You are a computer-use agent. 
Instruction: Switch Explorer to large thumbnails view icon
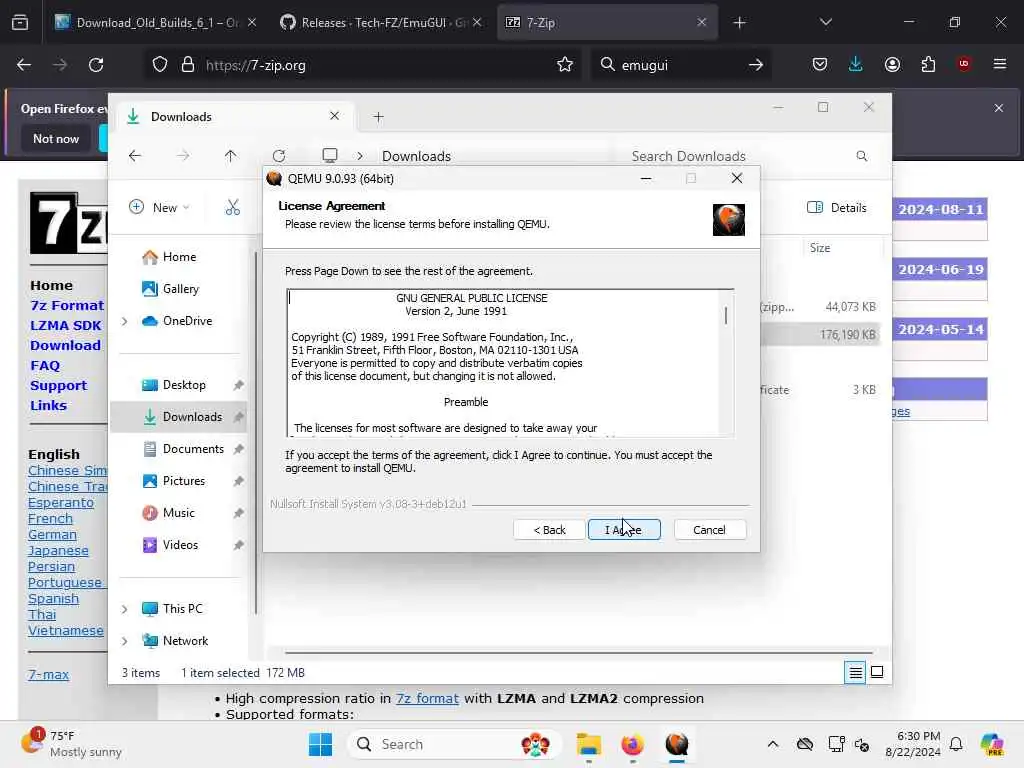click(877, 672)
